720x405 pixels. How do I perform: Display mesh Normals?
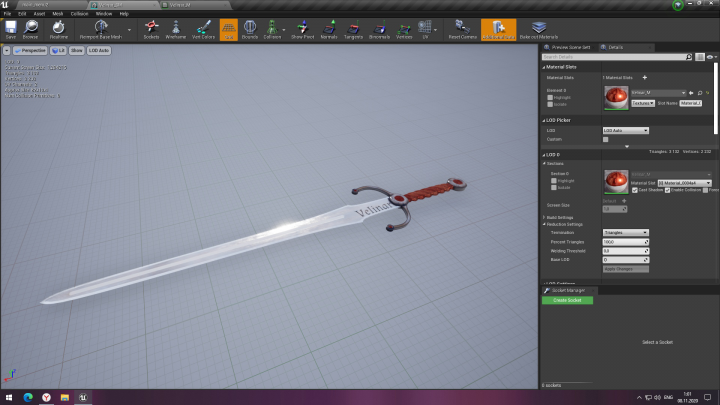click(x=329, y=29)
